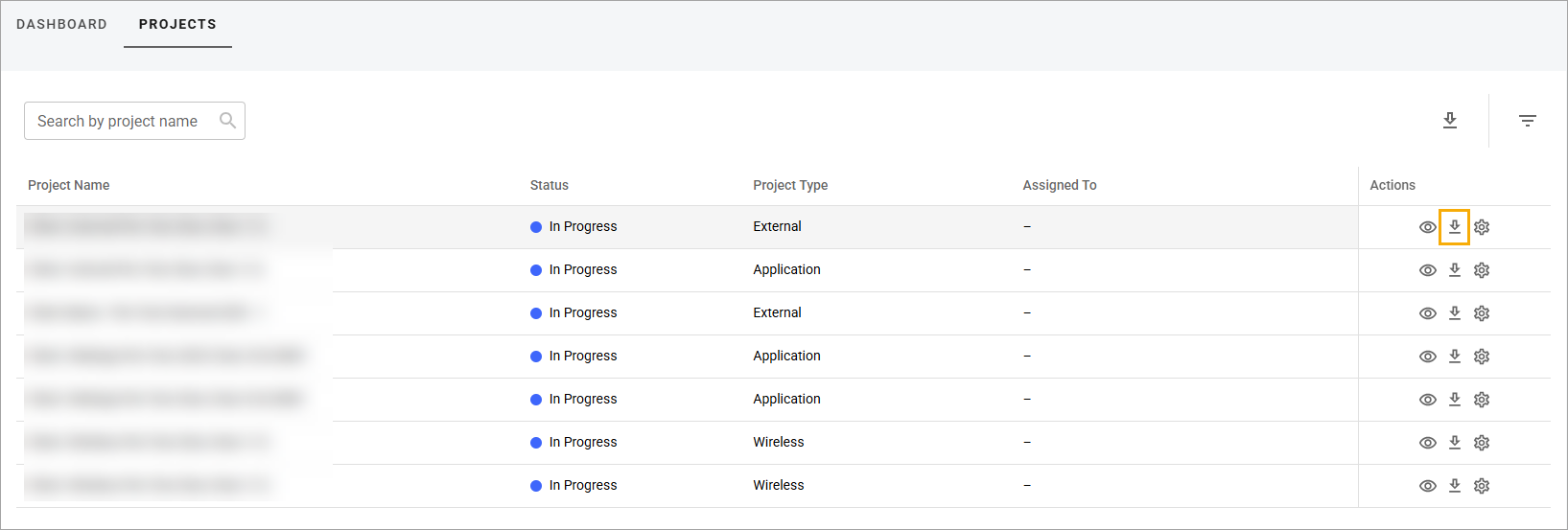
Task: Click the blurred project name in the top row
Action: 147,227
